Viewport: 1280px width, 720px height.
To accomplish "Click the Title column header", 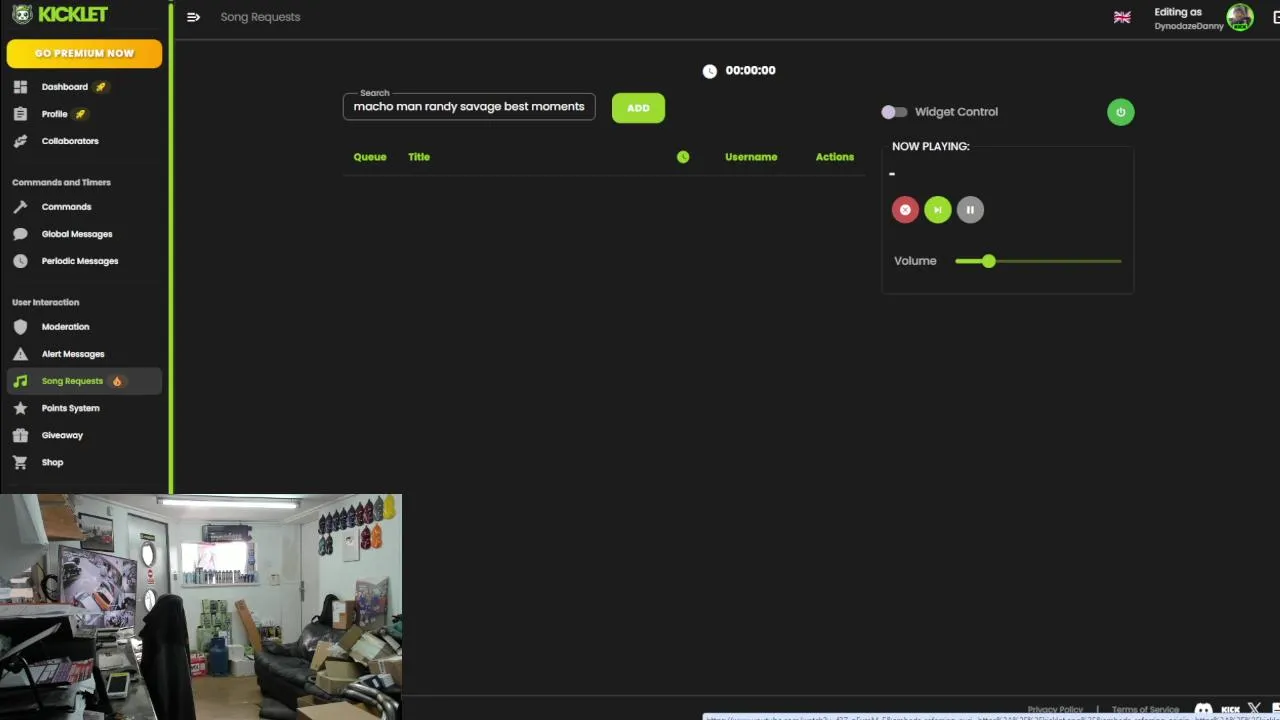I will pos(419,157).
